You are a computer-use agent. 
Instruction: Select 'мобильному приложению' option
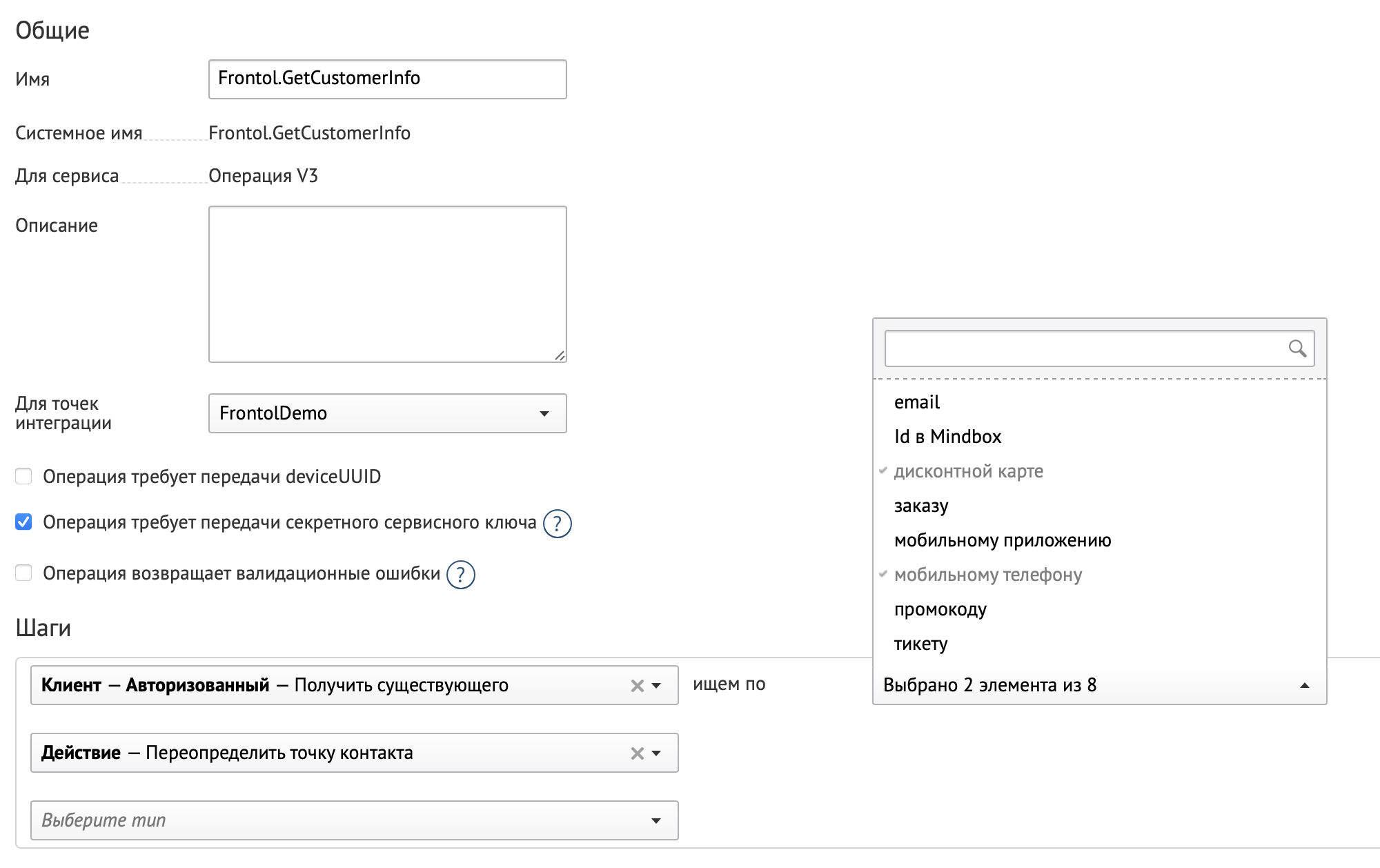coord(1100,540)
